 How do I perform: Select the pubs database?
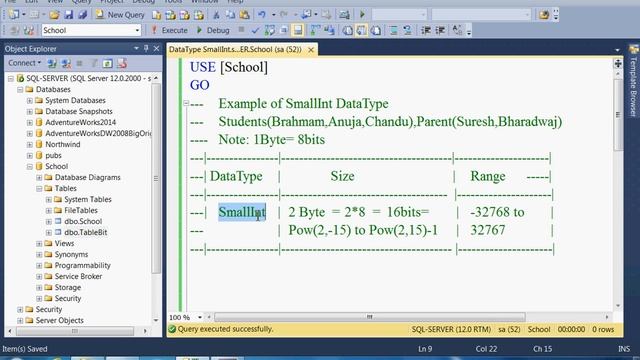pyautogui.click(x=53, y=156)
